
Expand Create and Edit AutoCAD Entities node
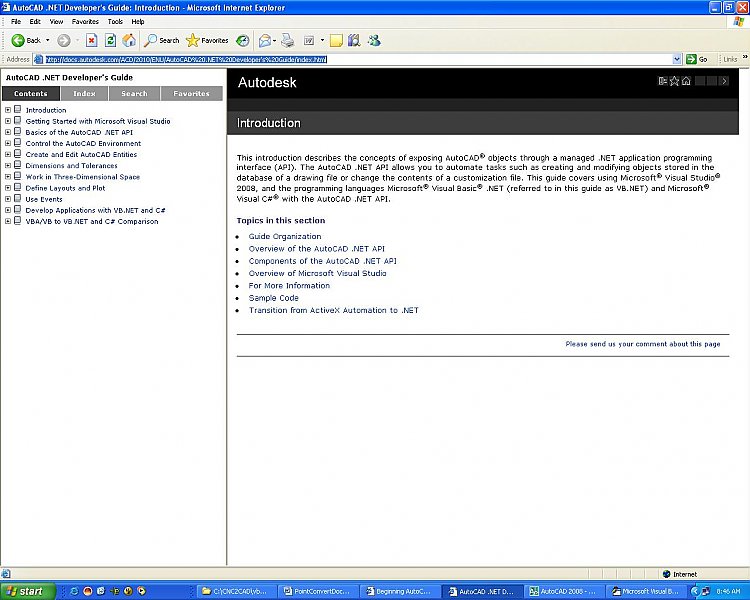8,155
